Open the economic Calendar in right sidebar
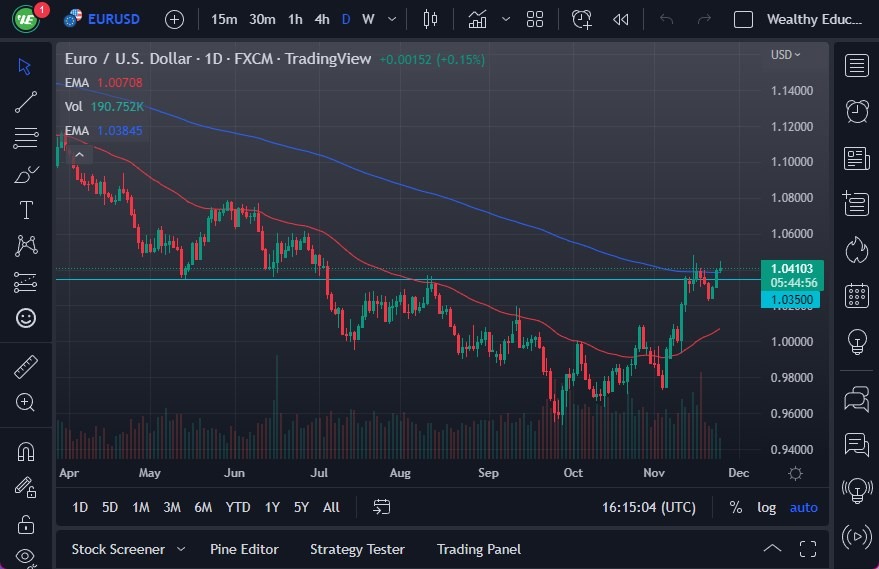The image size is (879, 569). coord(856,295)
